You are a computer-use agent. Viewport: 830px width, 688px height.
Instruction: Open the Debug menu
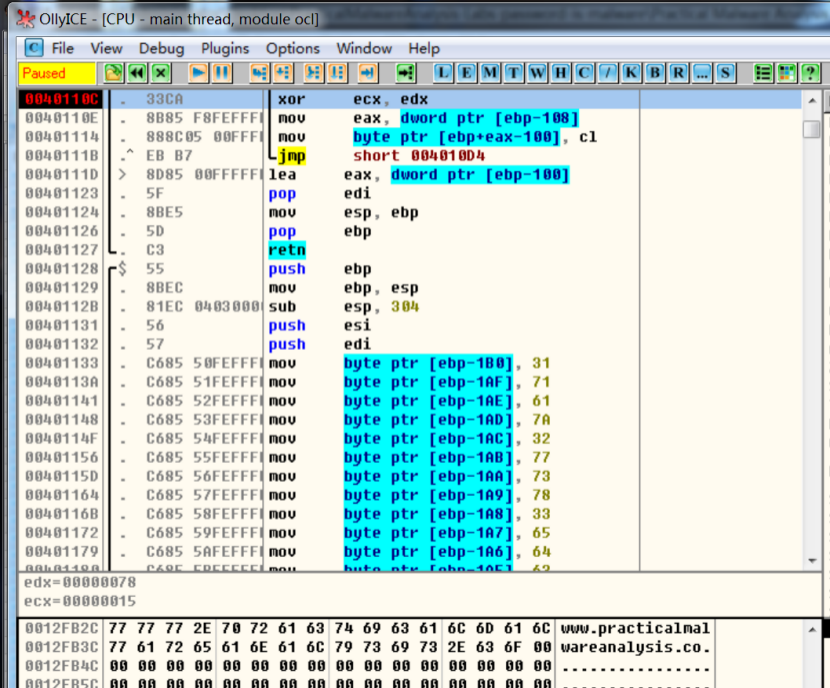(161, 48)
